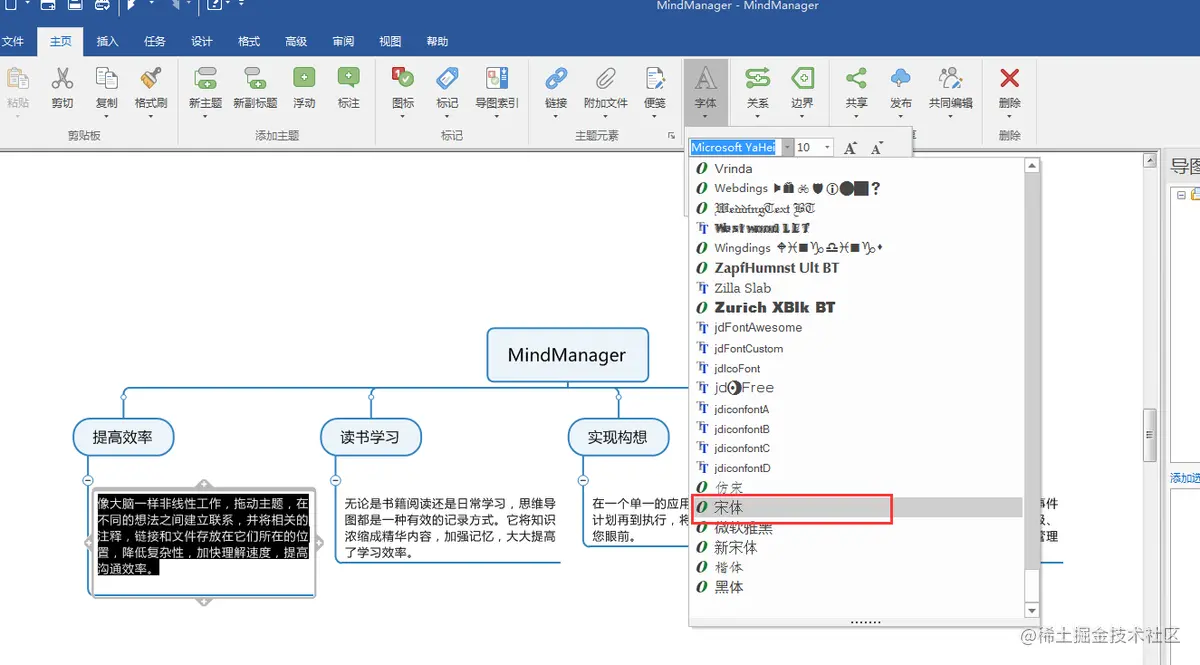Open the topic elements group dialog launcher

pyautogui.click(x=672, y=136)
